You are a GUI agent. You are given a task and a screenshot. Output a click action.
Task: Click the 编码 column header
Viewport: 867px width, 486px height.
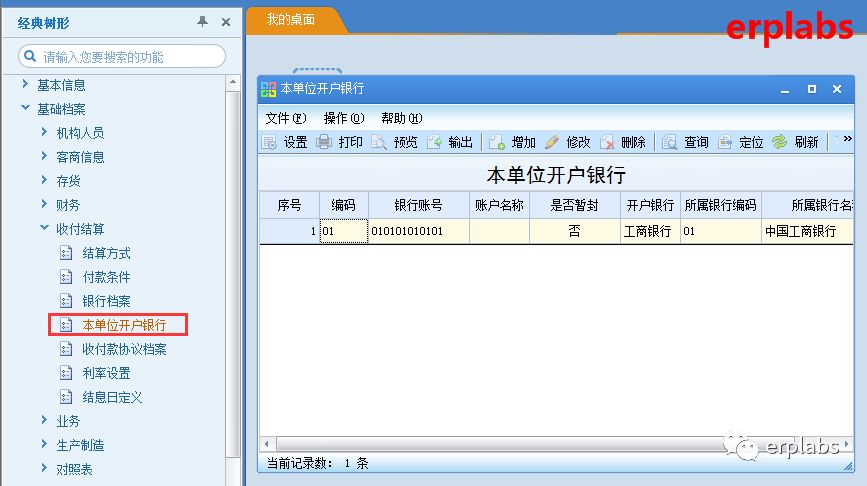pyautogui.click(x=343, y=205)
